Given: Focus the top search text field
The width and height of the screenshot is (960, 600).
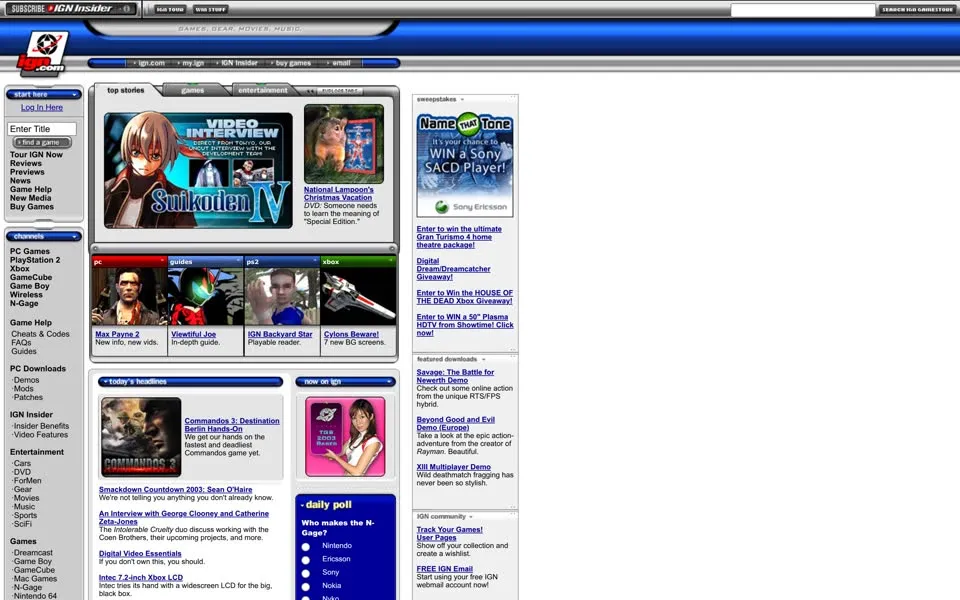Looking at the screenshot, I should coord(803,10).
